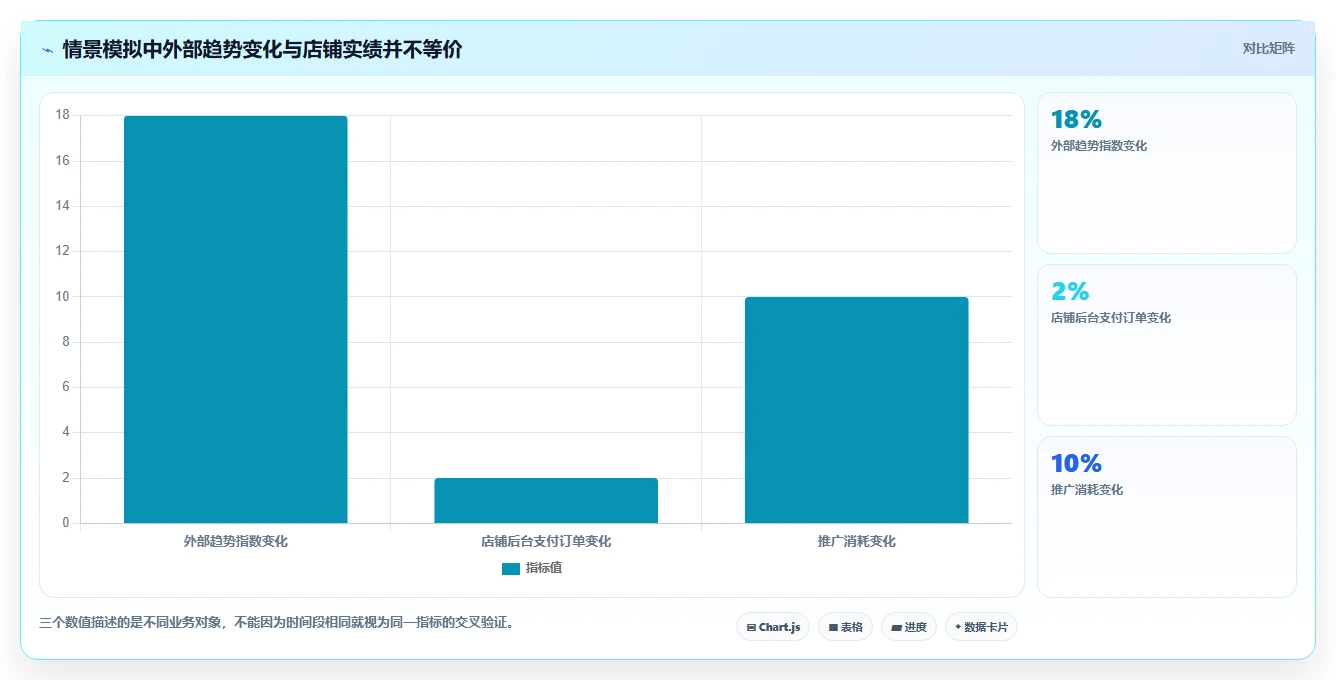This screenshot has width=1336, height=680.
Task: Open the 10% stat card
Action: (1167, 517)
